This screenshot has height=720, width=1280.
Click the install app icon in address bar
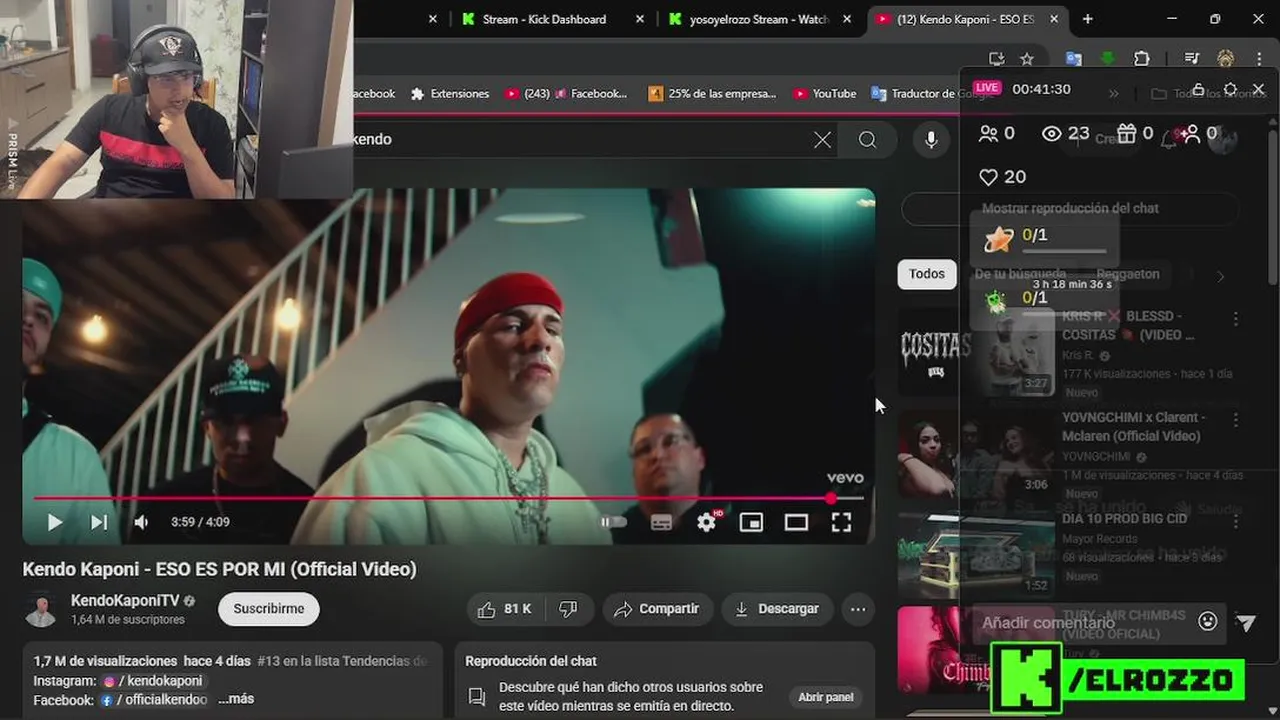(x=996, y=59)
